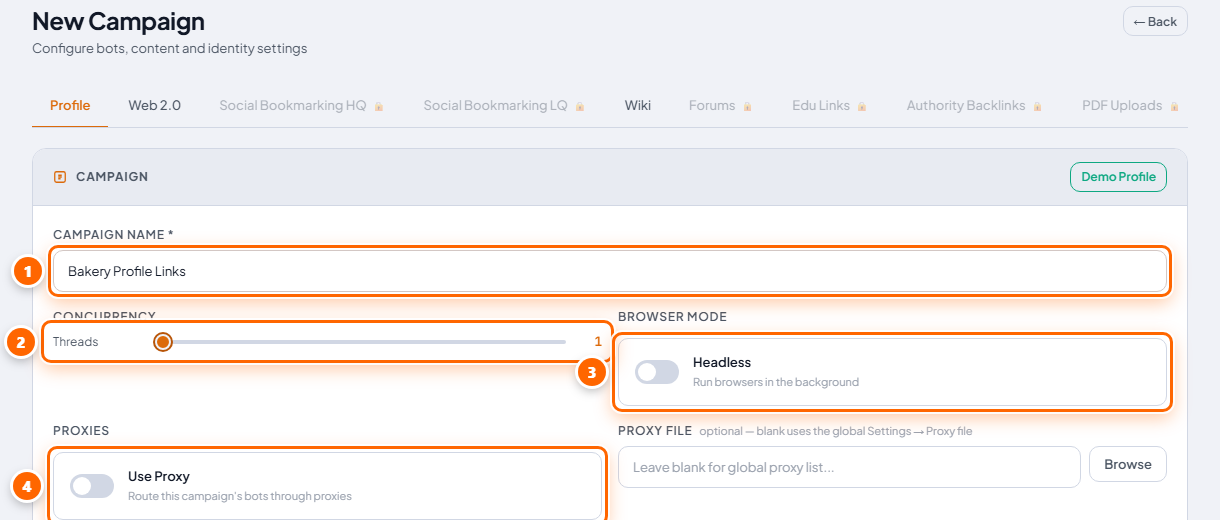
Task: Go to the Edu Links tab
Action: (x=821, y=105)
